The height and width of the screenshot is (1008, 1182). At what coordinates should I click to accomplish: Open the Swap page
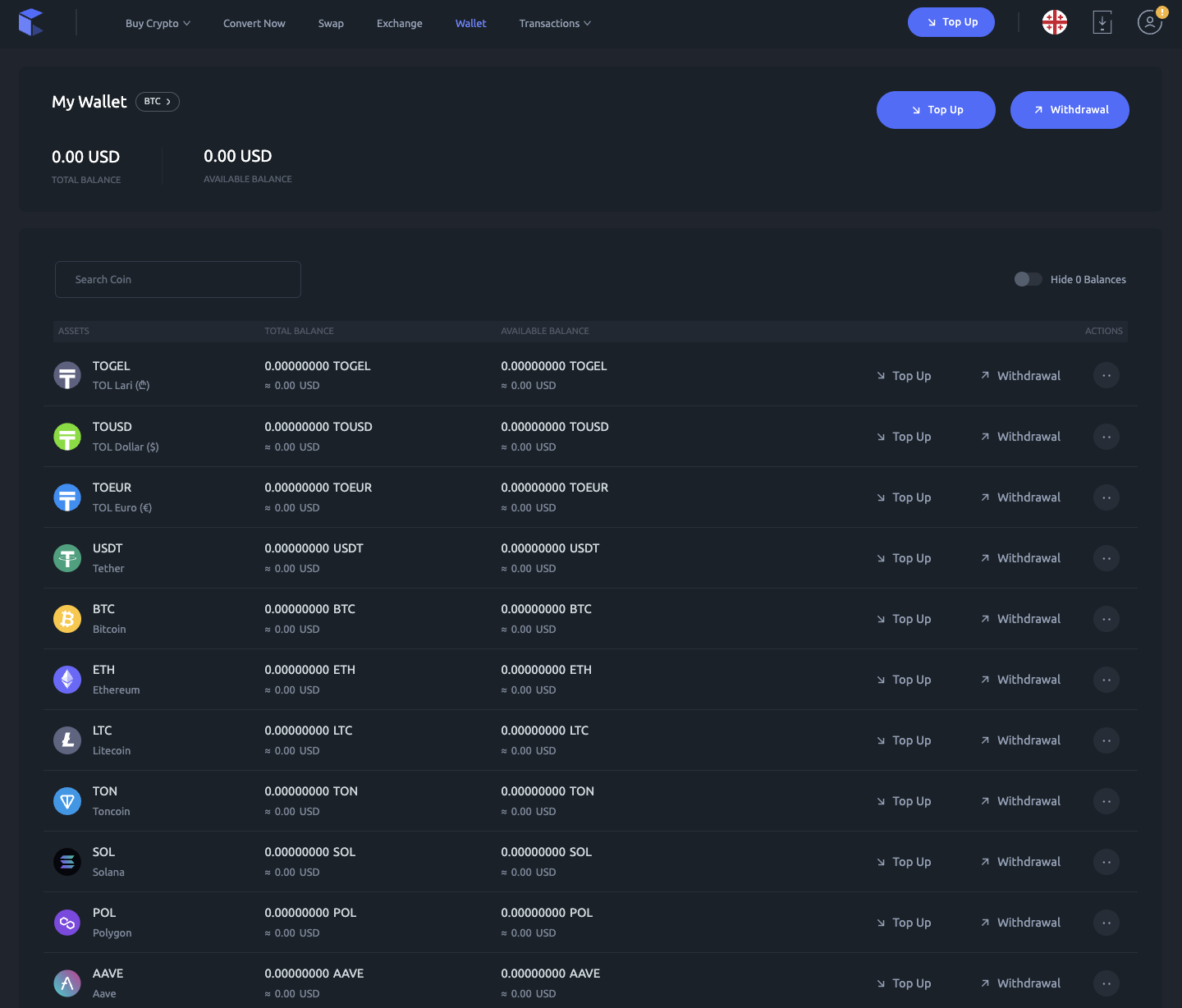coord(331,23)
